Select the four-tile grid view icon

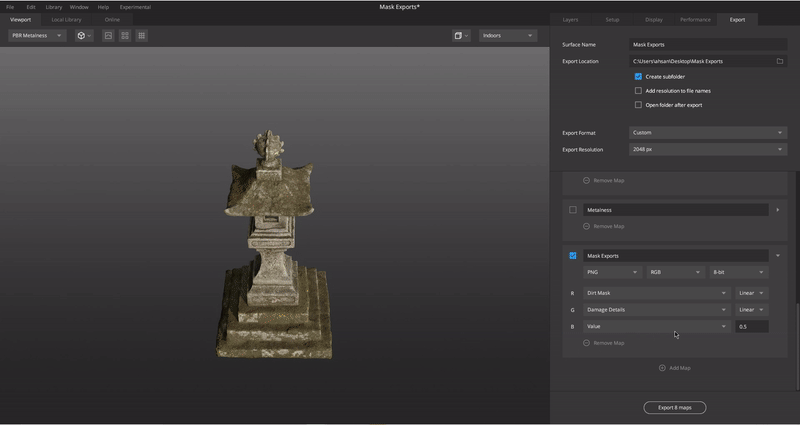click(125, 35)
